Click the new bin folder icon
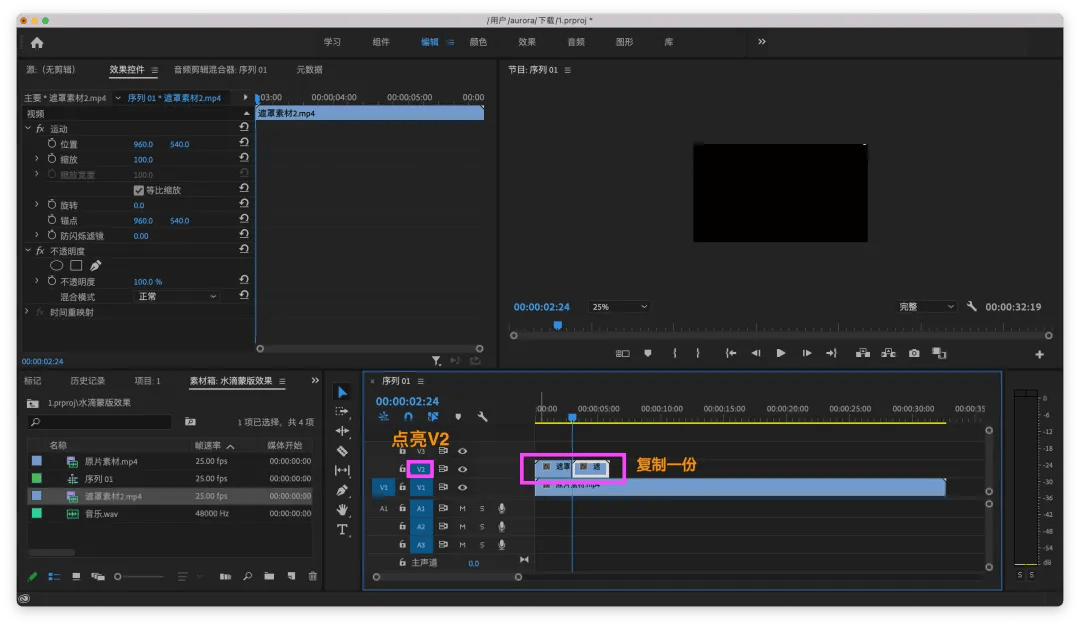The width and height of the screenshot is (1080, 626). [269, 576]
